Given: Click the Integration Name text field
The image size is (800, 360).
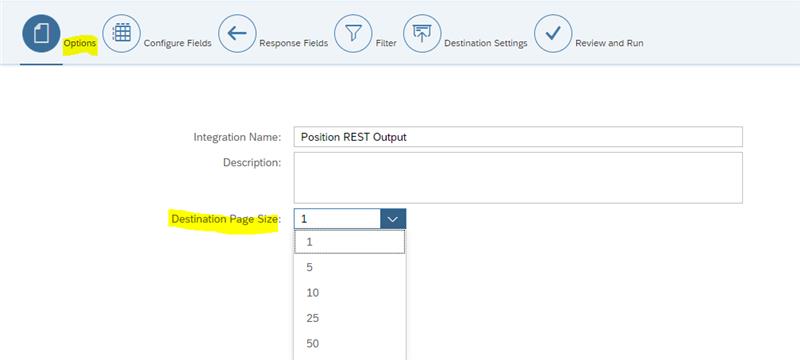Looking at the screenshot, I should pyautogui.click(x=518, y=137).
